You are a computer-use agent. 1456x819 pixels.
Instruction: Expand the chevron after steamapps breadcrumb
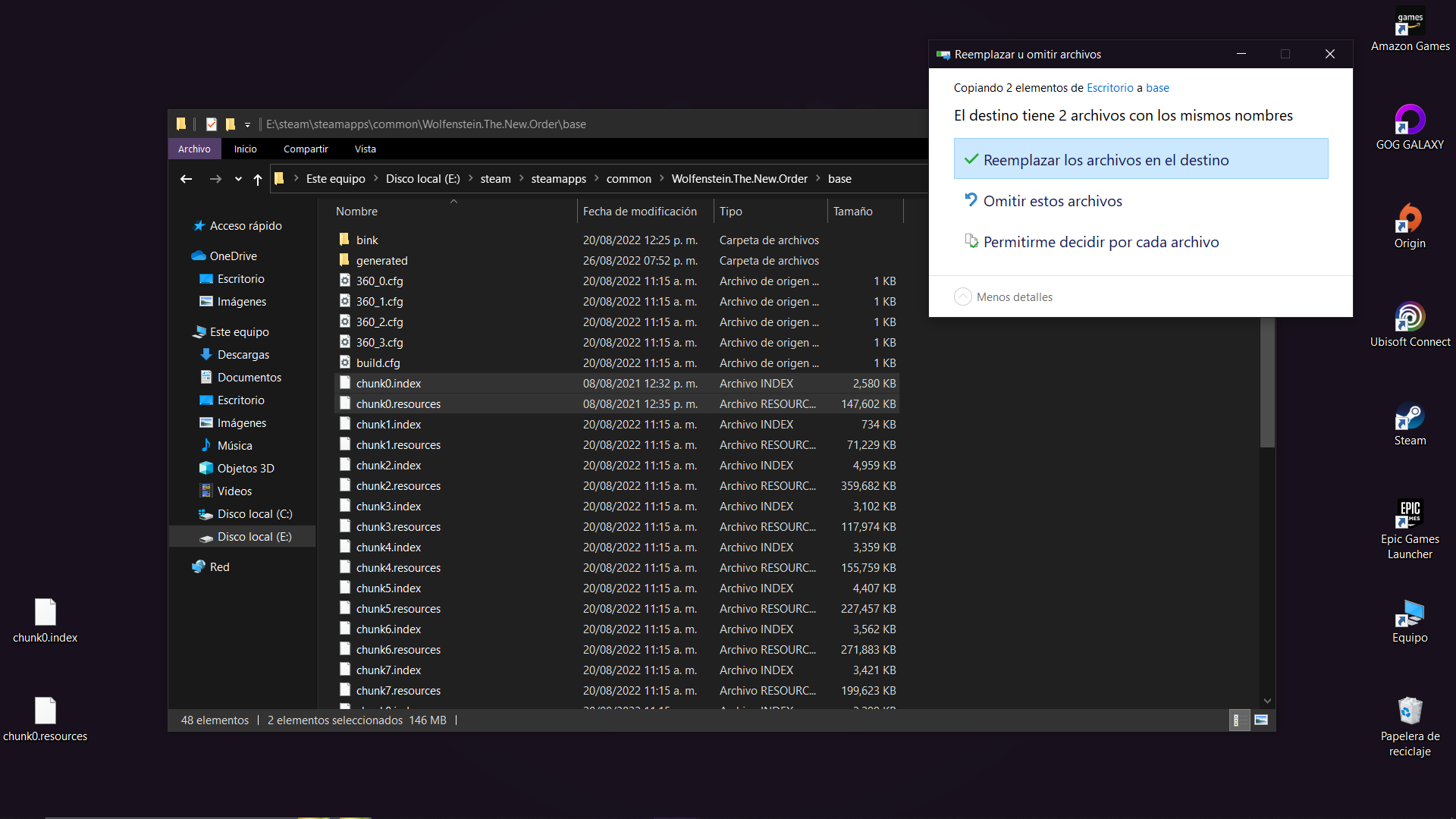tap(597, 179)
